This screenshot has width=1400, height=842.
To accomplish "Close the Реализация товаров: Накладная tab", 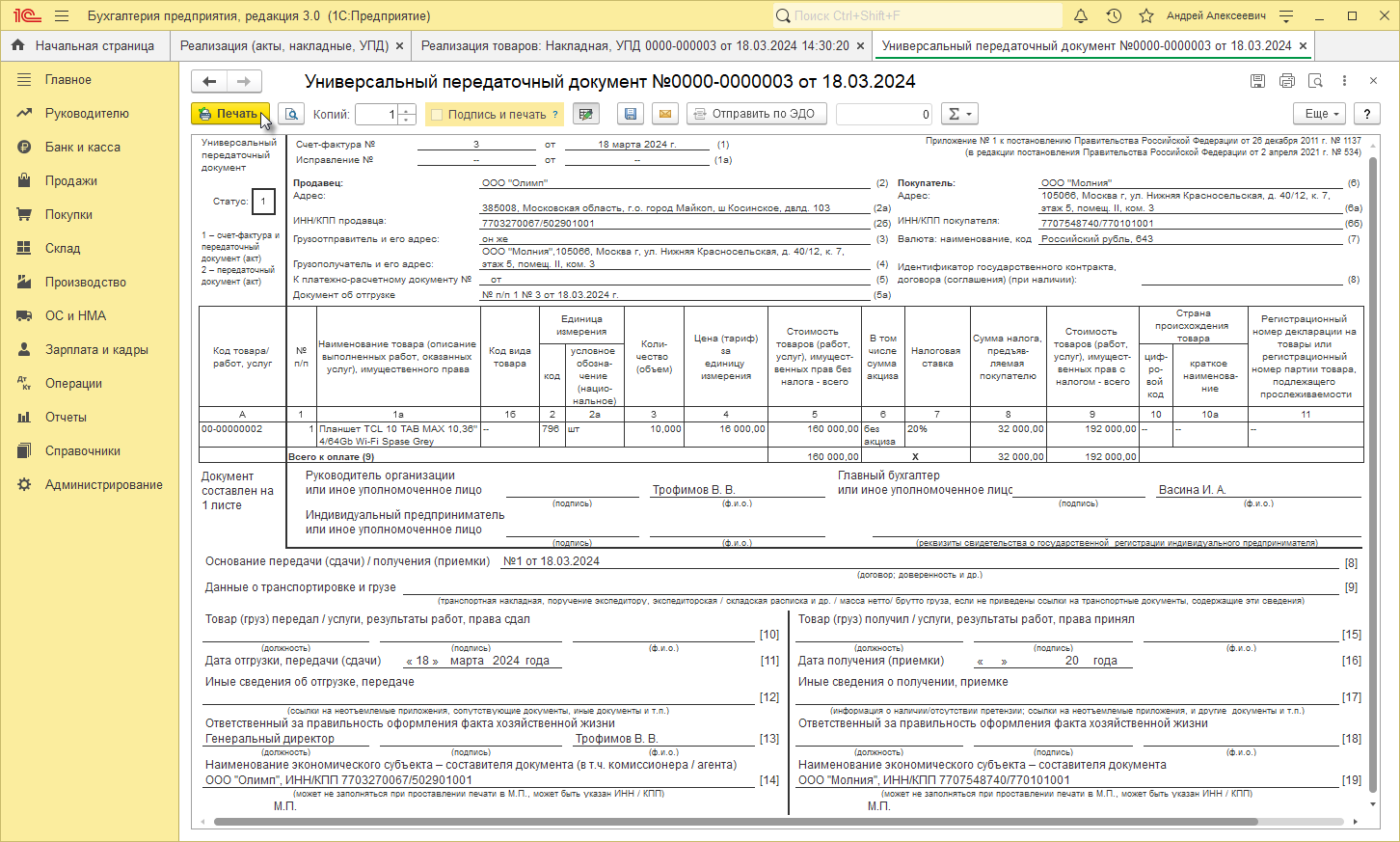I will pos(860,45).
